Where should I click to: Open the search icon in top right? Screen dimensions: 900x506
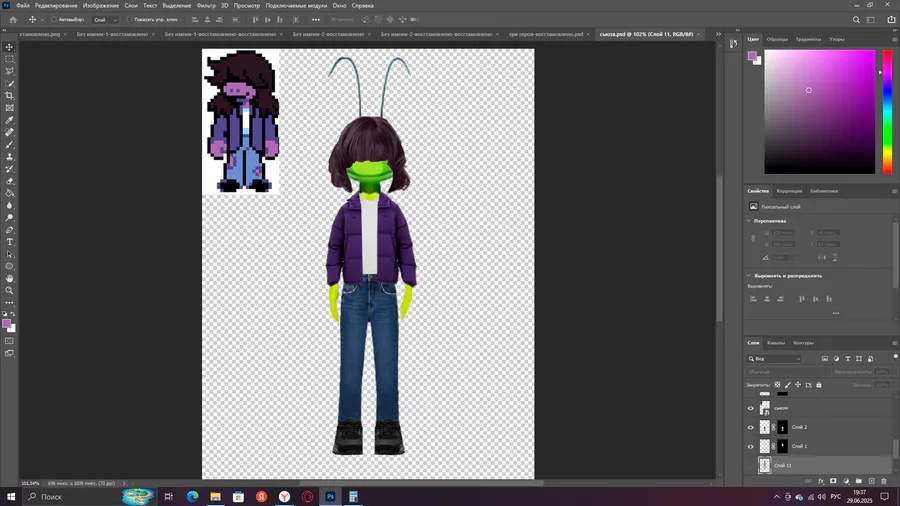[856, 20]
